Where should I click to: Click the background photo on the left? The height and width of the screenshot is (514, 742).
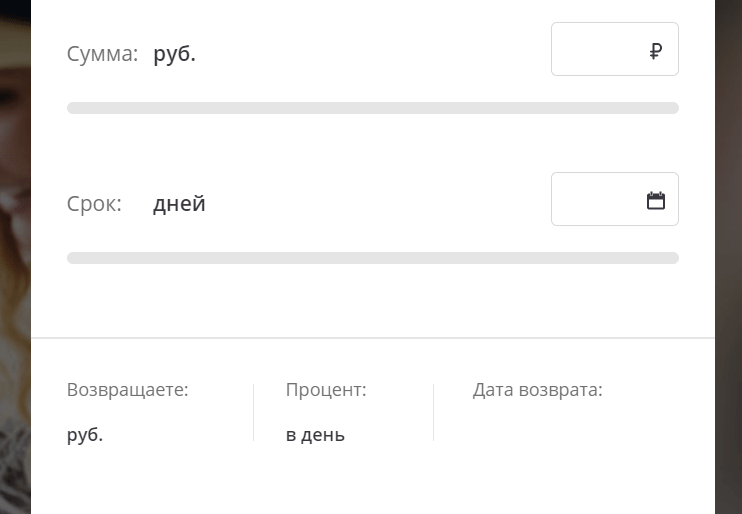[x=14, y=250]
